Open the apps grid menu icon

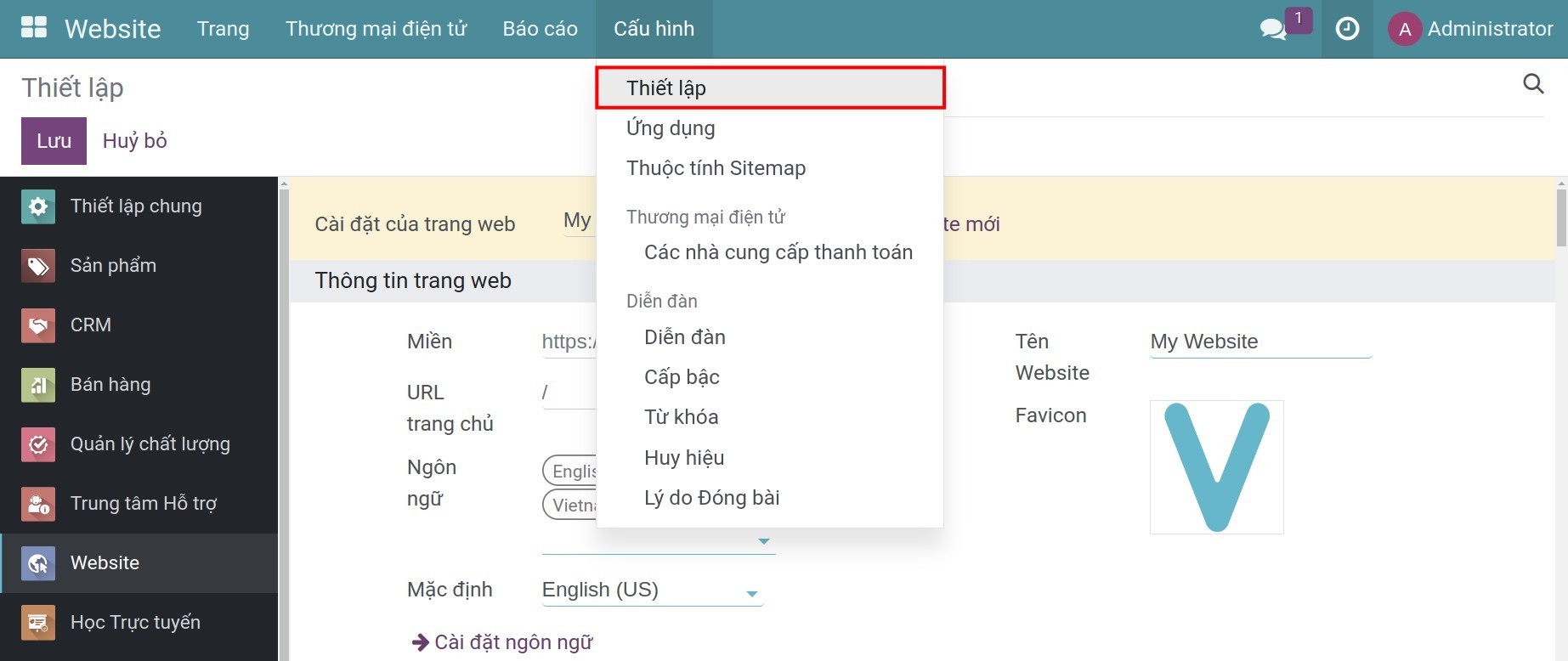[x=34, y=28]
